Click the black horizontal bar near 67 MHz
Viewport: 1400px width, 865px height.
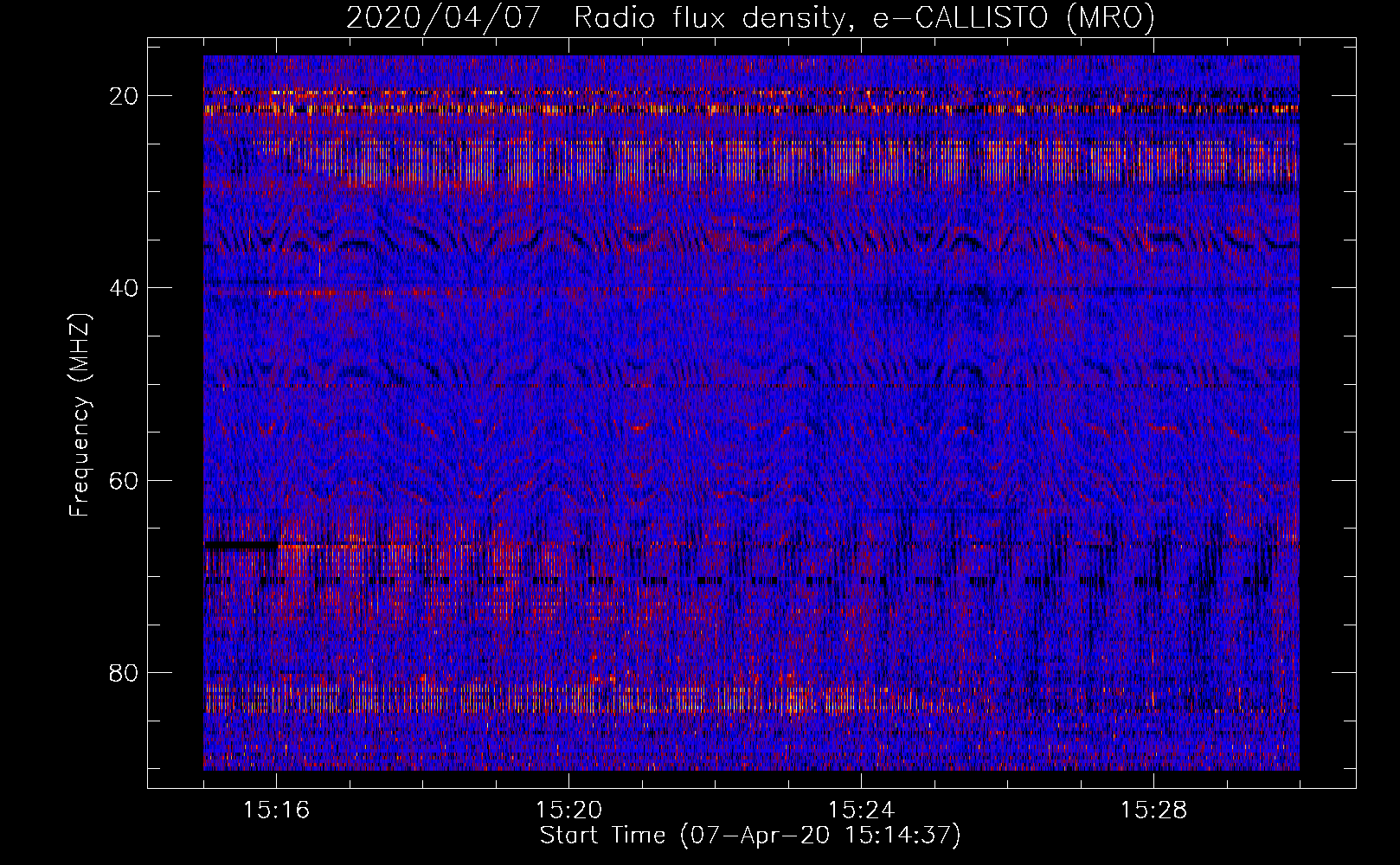click(241, 545)
